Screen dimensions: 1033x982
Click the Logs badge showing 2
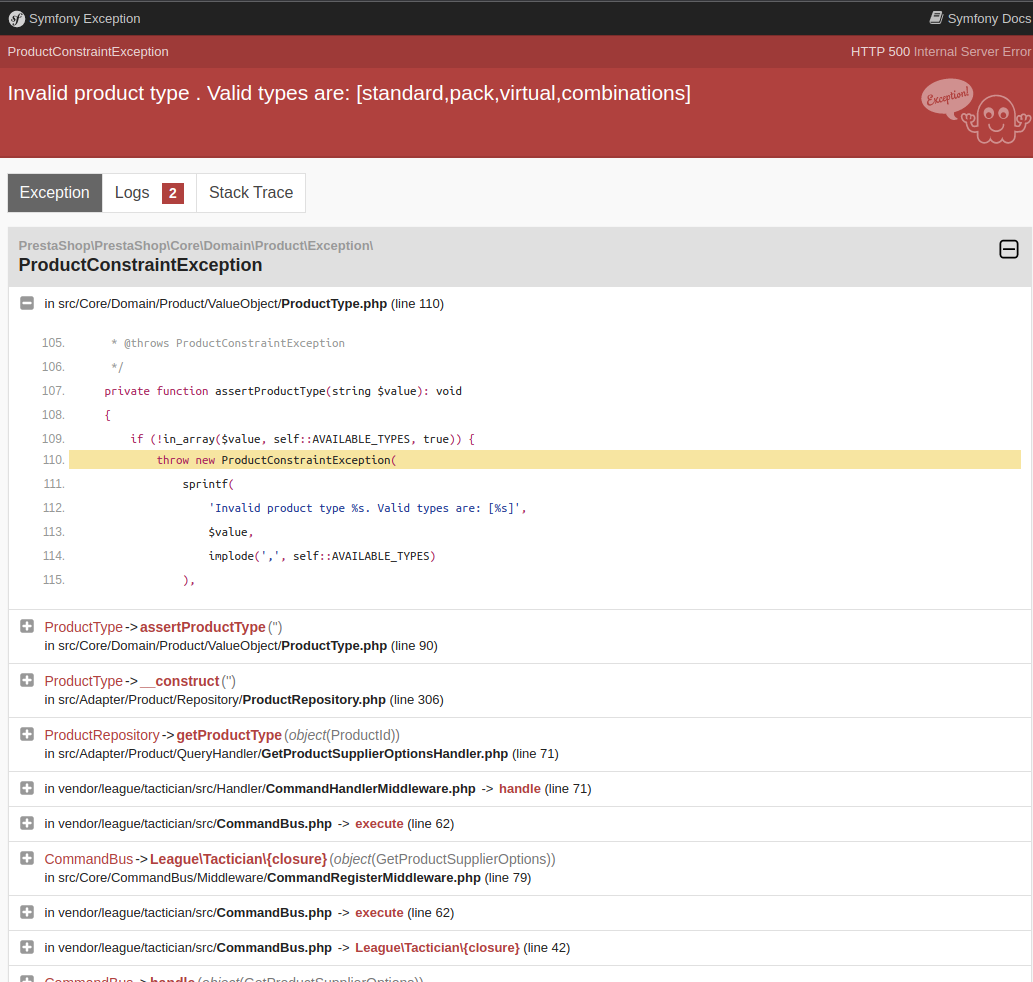click(170, 192)
